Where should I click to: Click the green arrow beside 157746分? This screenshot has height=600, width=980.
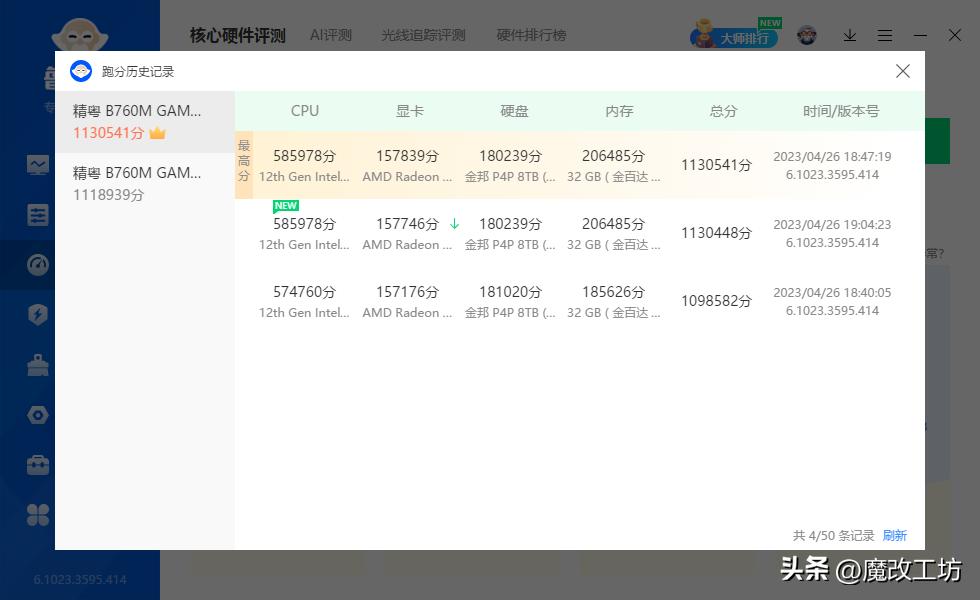point(455,224)
